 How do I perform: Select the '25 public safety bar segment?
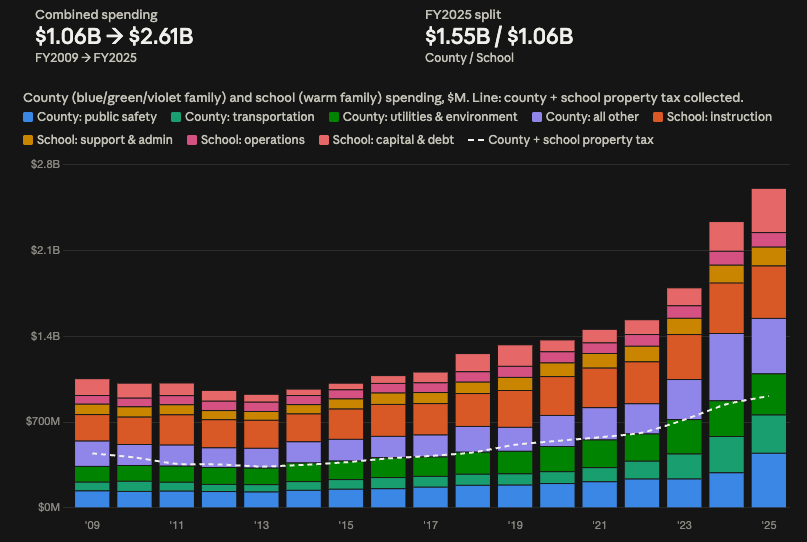(769, 480)
